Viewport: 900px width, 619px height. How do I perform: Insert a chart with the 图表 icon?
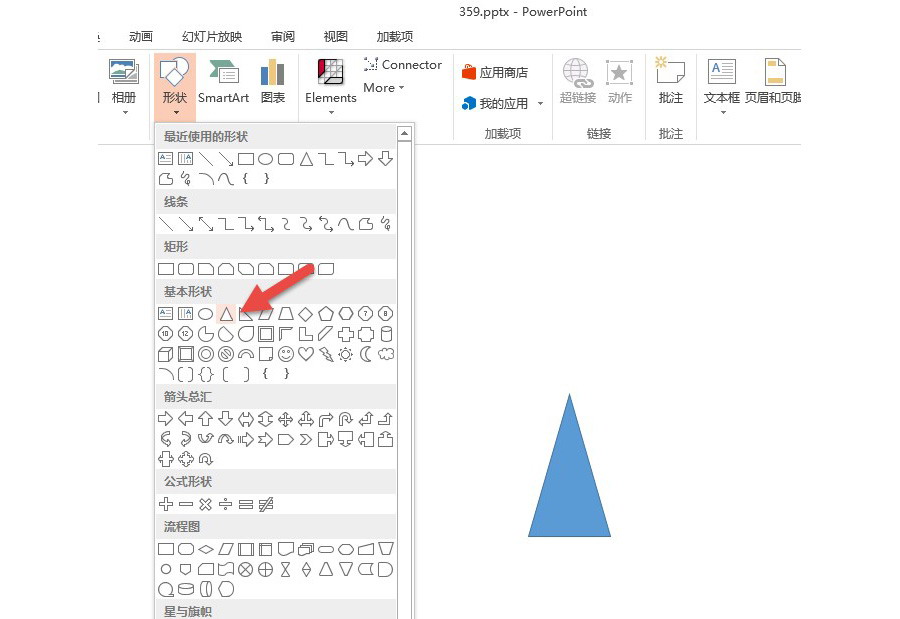coord(272,81)
